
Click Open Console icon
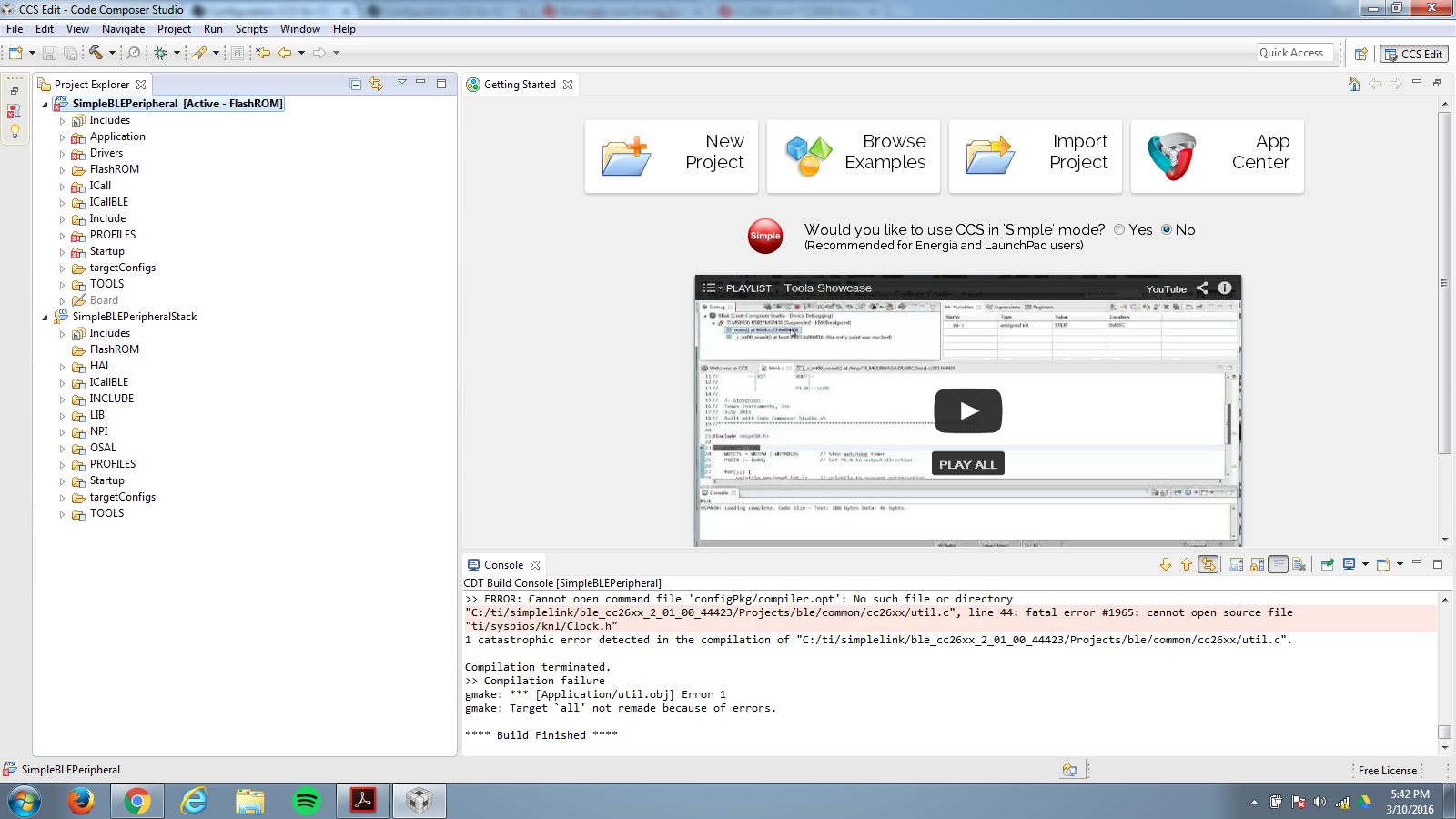(x=1383, y=564)
